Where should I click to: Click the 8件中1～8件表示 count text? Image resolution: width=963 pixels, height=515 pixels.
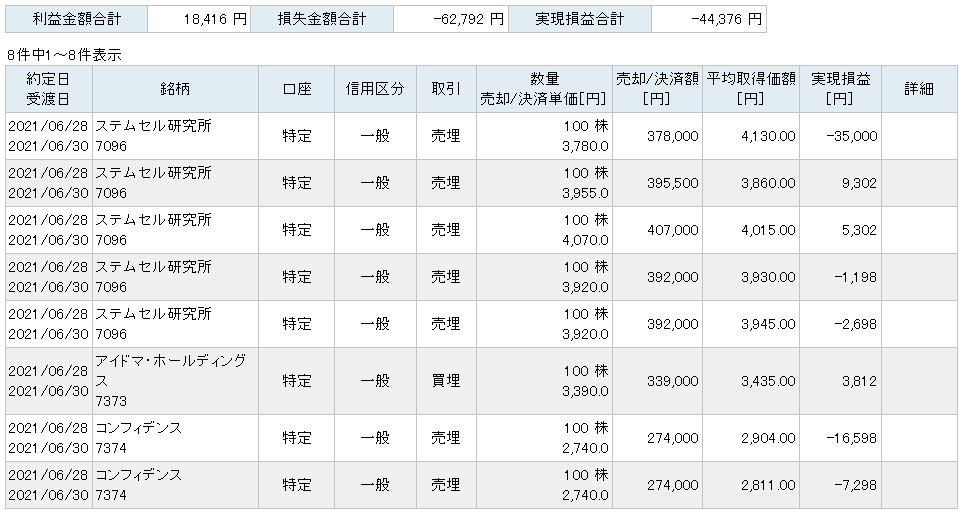64,55
